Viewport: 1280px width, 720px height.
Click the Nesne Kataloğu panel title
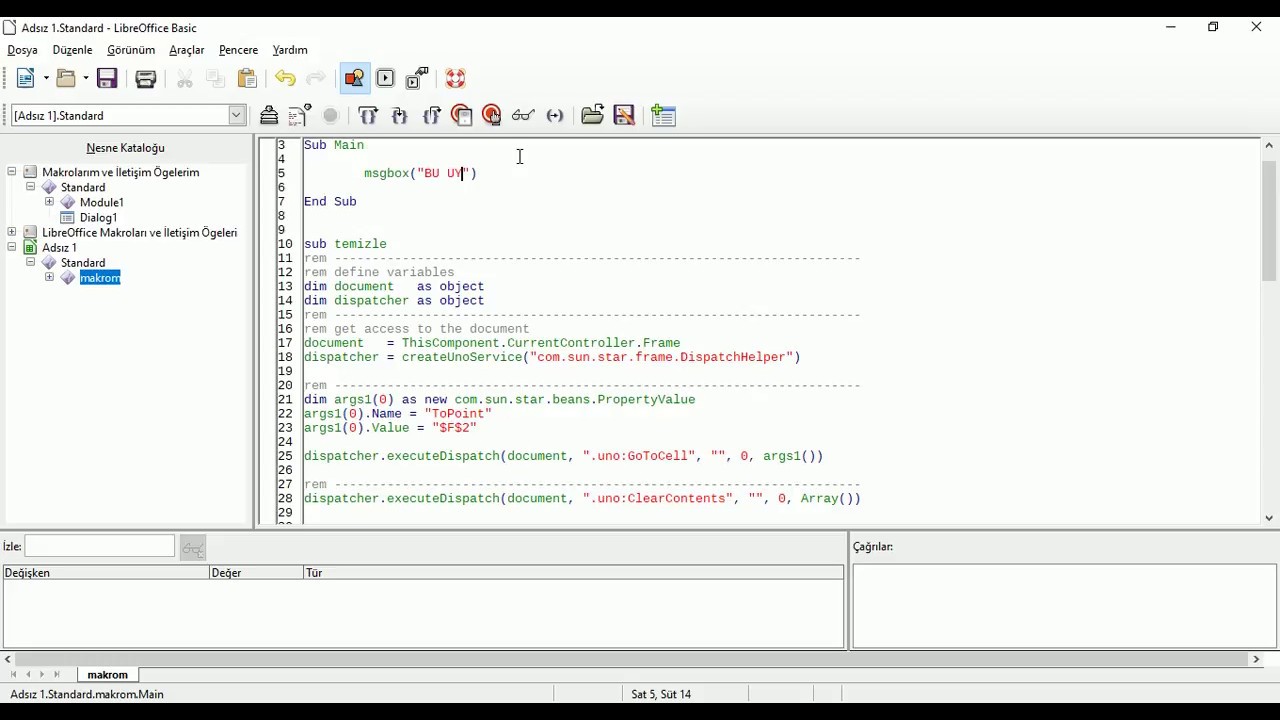125,148
